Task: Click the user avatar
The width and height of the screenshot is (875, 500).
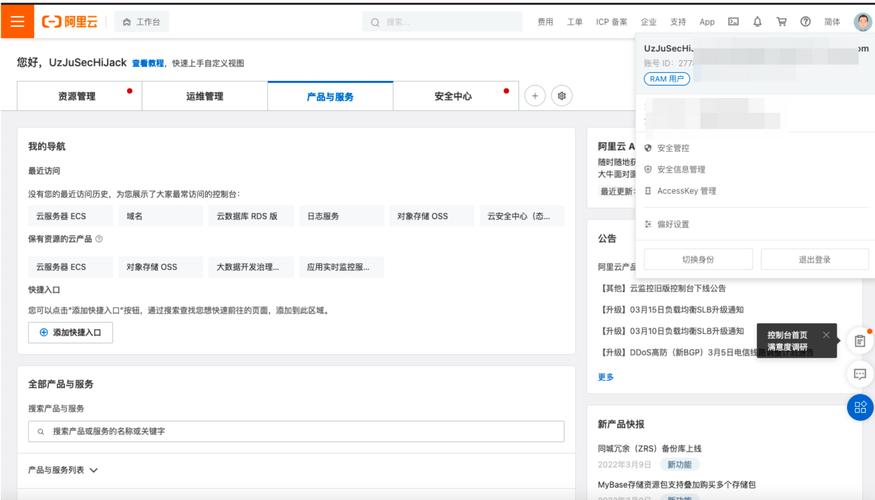Action: point(863,22)
